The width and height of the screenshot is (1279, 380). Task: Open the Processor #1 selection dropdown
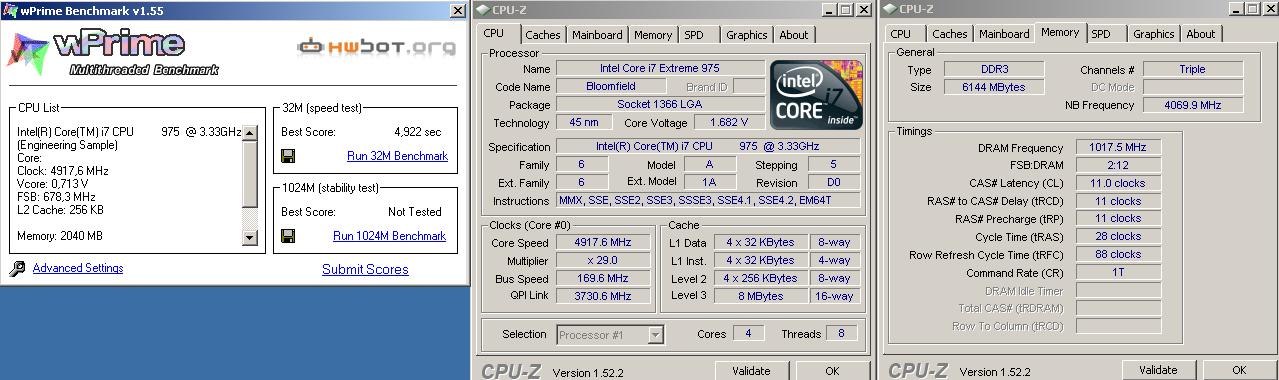(655, 335)
